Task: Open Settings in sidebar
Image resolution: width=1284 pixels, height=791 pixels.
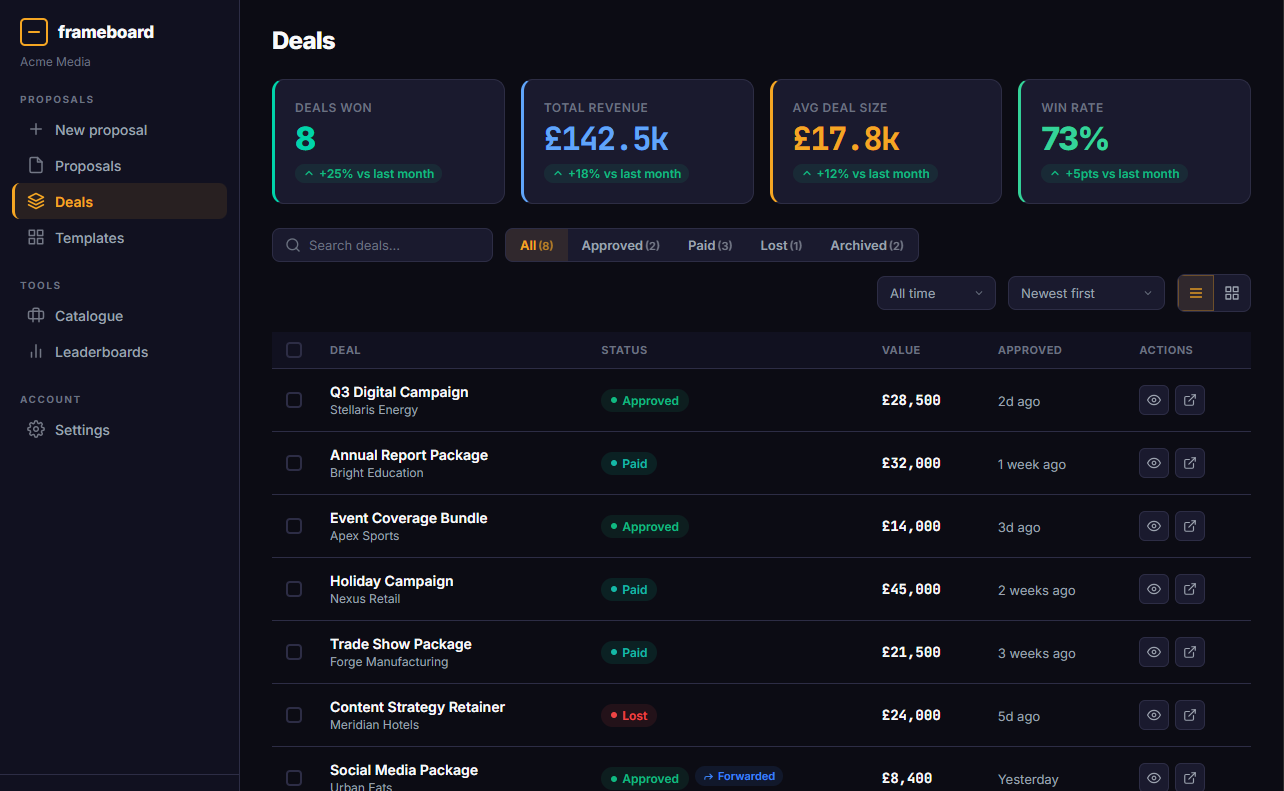Action: (x=119, y=430)
